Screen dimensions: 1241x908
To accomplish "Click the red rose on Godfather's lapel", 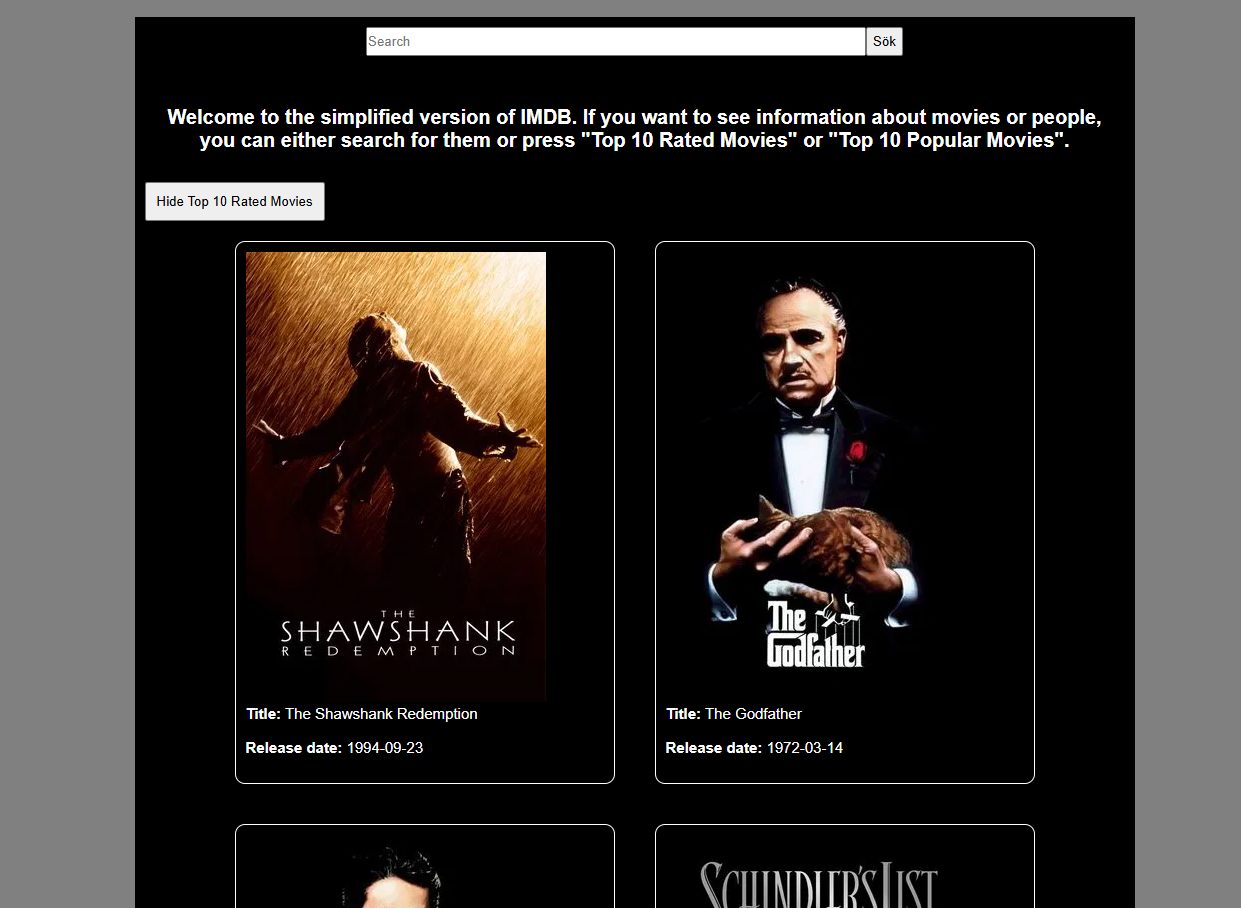I will (856, 452).
